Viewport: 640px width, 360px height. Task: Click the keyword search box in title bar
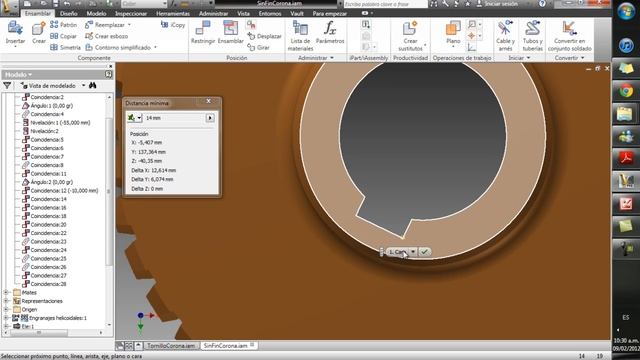tap(385, 4)
